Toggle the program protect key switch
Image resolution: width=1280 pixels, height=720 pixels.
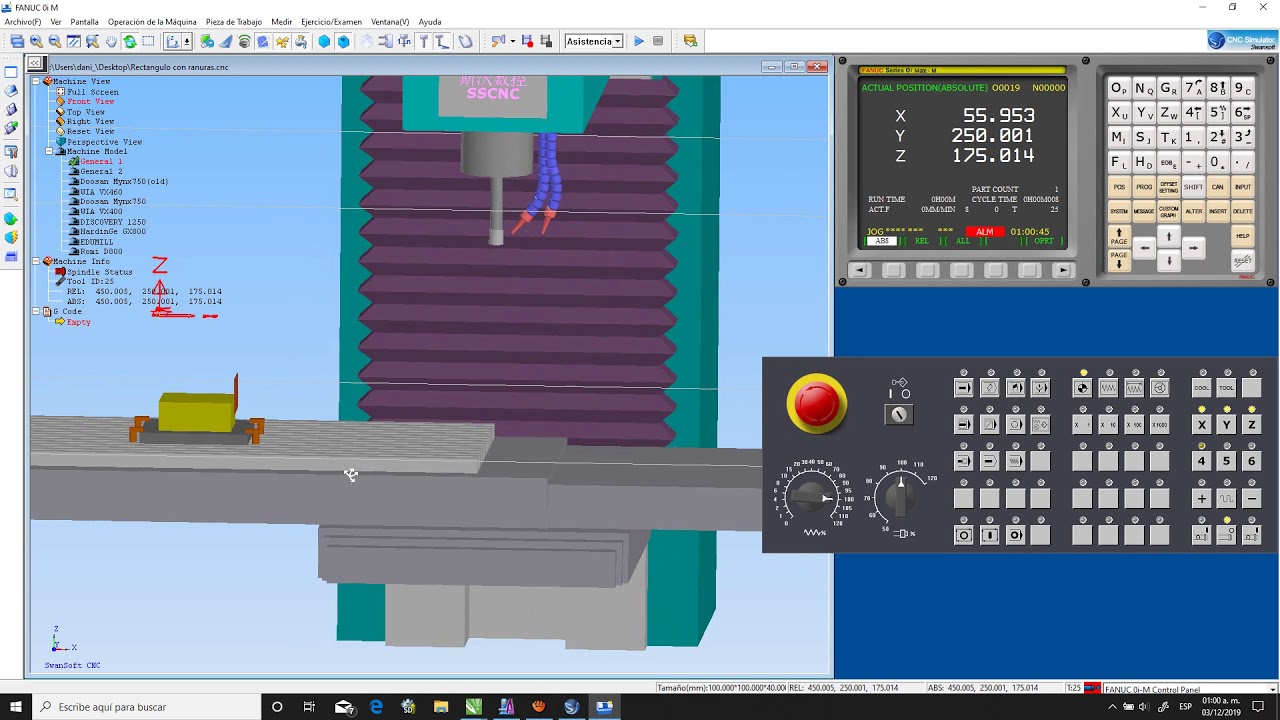click(899, 413)
